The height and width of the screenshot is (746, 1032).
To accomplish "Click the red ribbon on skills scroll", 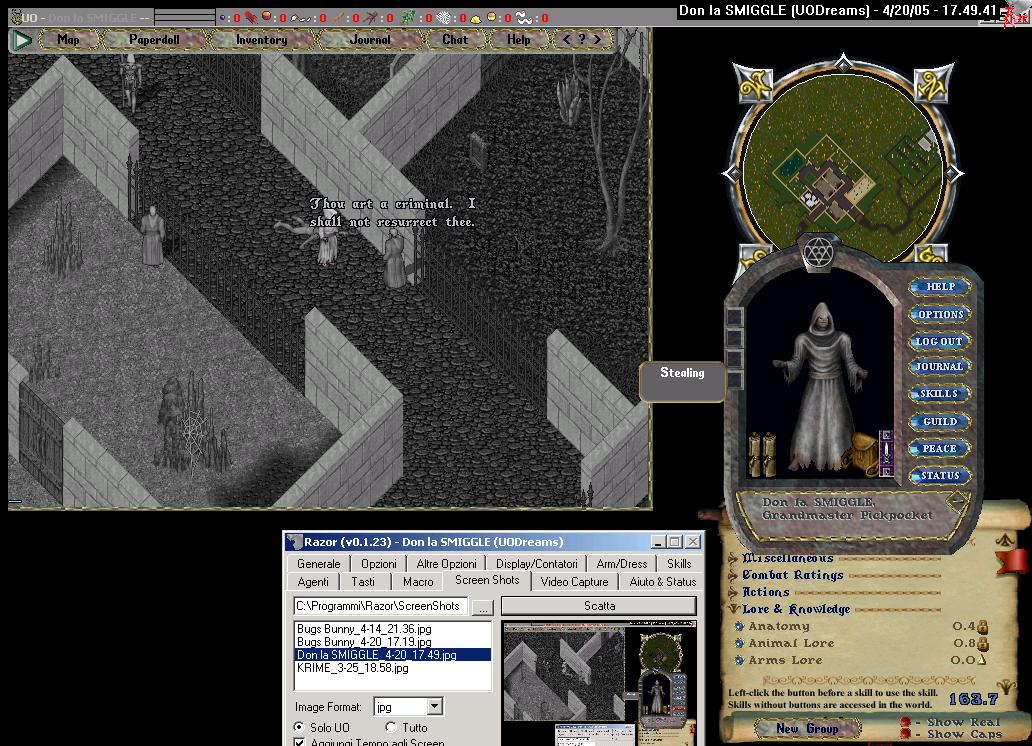I will [1012, 561].
